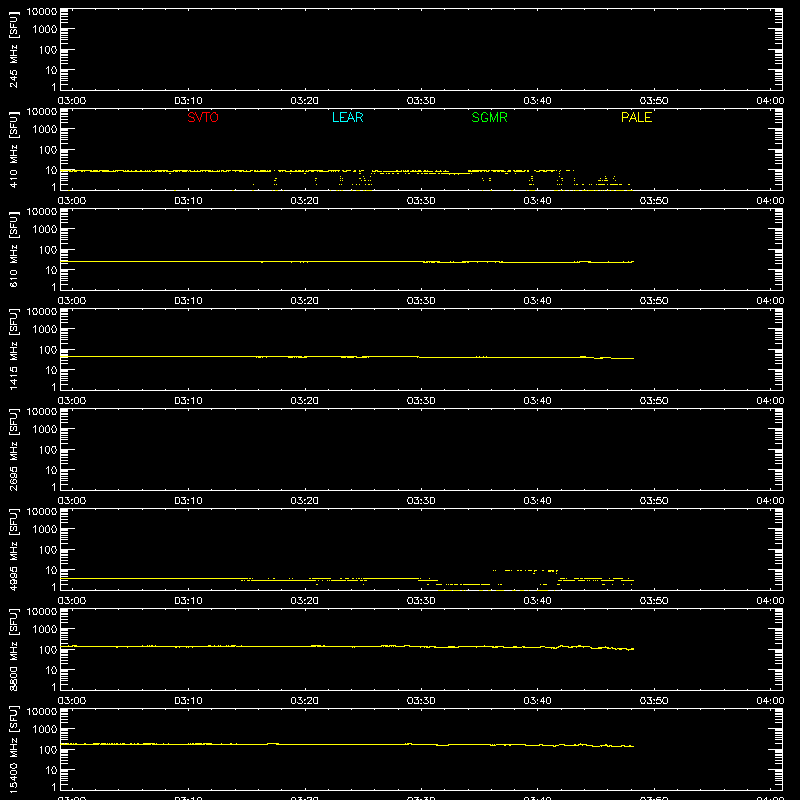Image resolution: width=800 pixels, height=800 pixels.
Task: Click 04:00 time label under 245 MHz panel
Action: click(x=770, y=101)
